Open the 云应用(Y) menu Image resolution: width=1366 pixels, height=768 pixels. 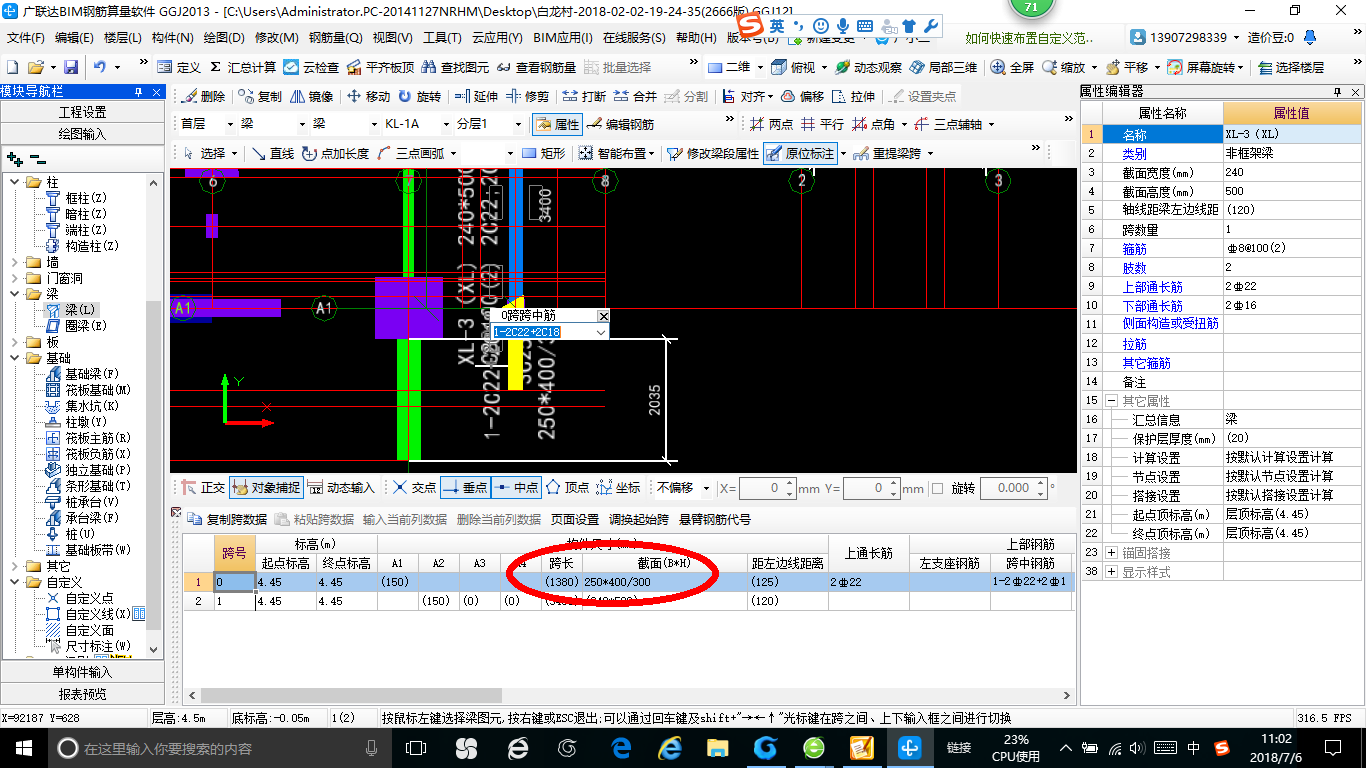coord(497,38)
